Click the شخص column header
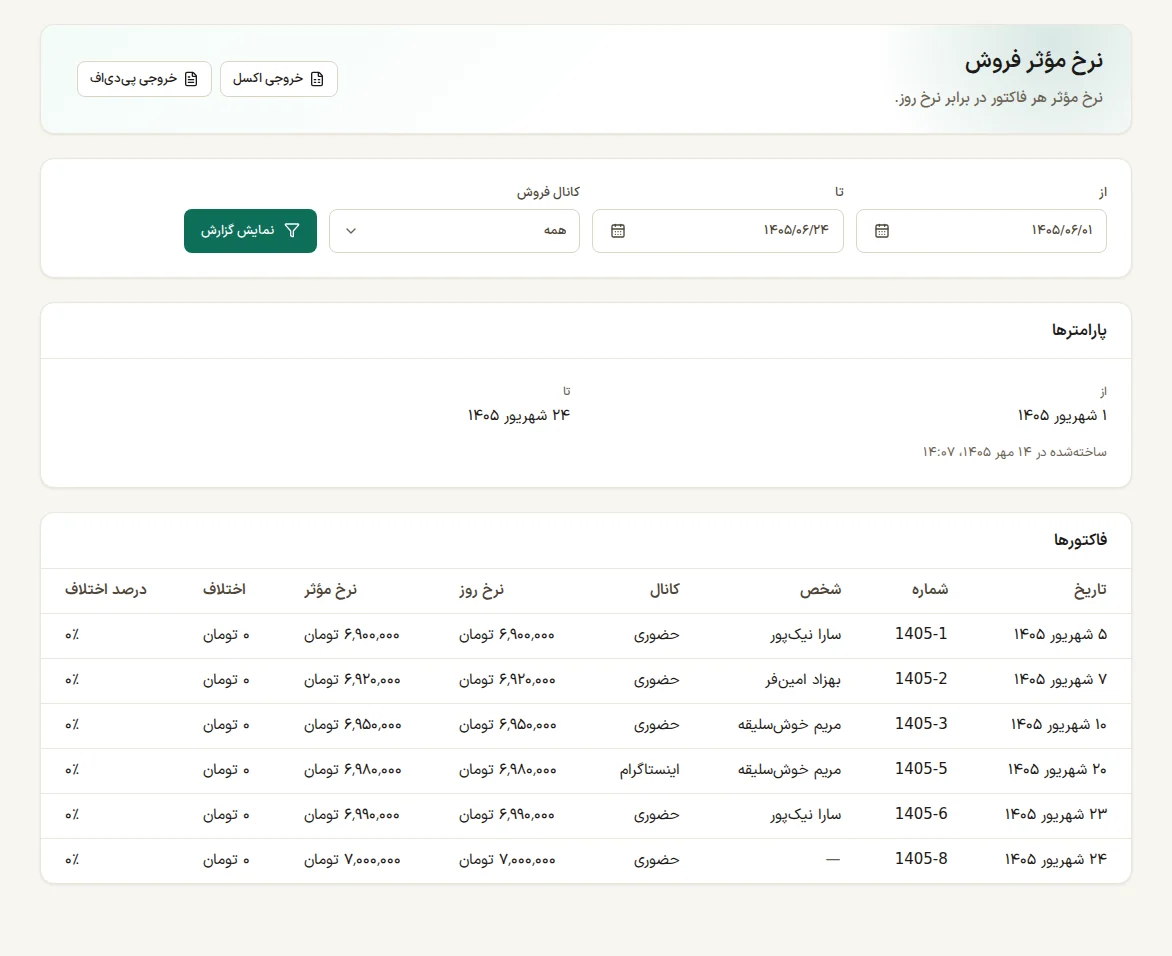This screenshot has height=956, width=1172. click(x=821, y=590)
